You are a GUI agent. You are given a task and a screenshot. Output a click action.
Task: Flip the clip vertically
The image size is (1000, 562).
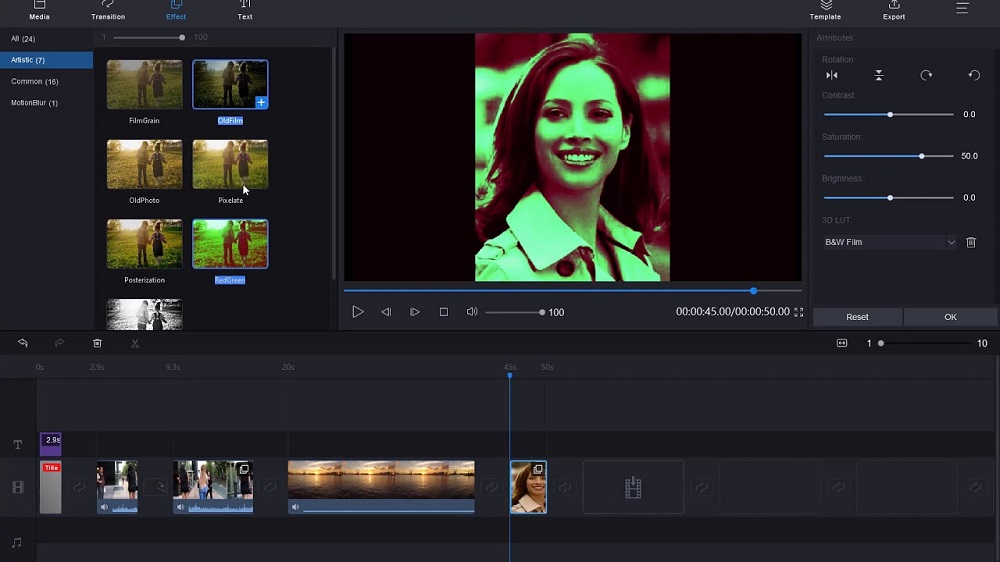pyautogui.click(x=878, y=75)
